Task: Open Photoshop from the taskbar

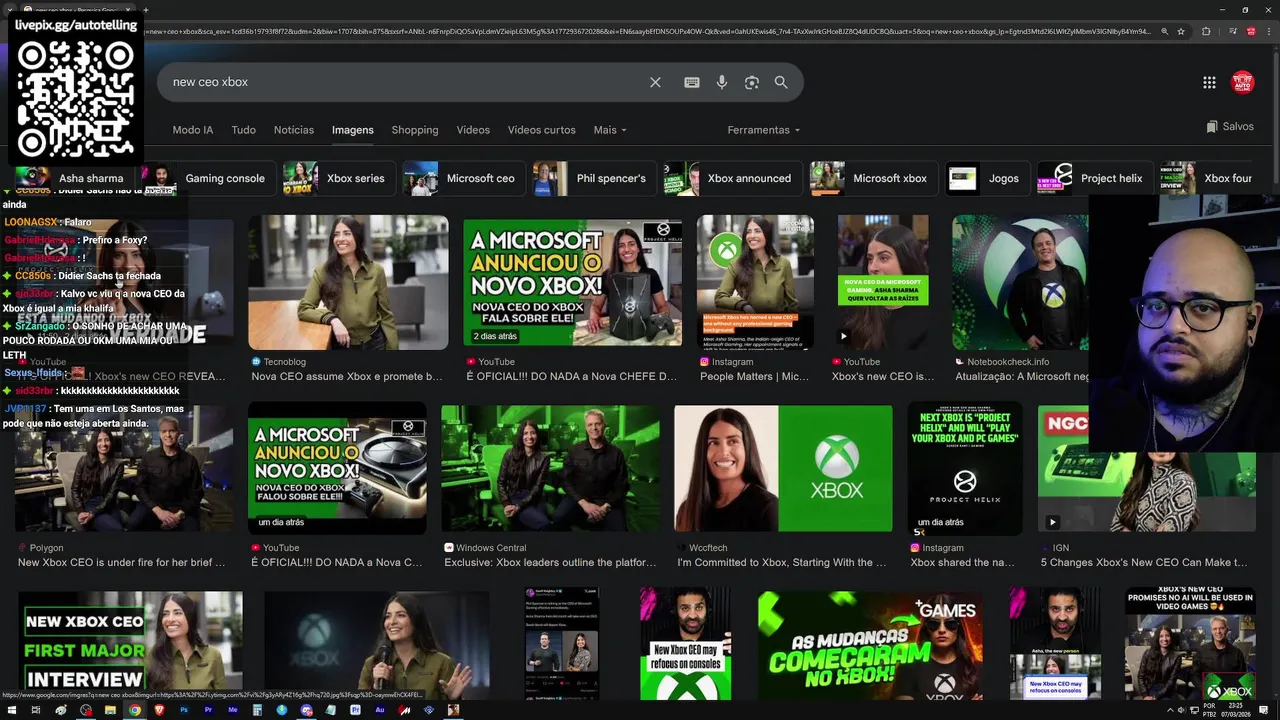Action: coord(184,710)
